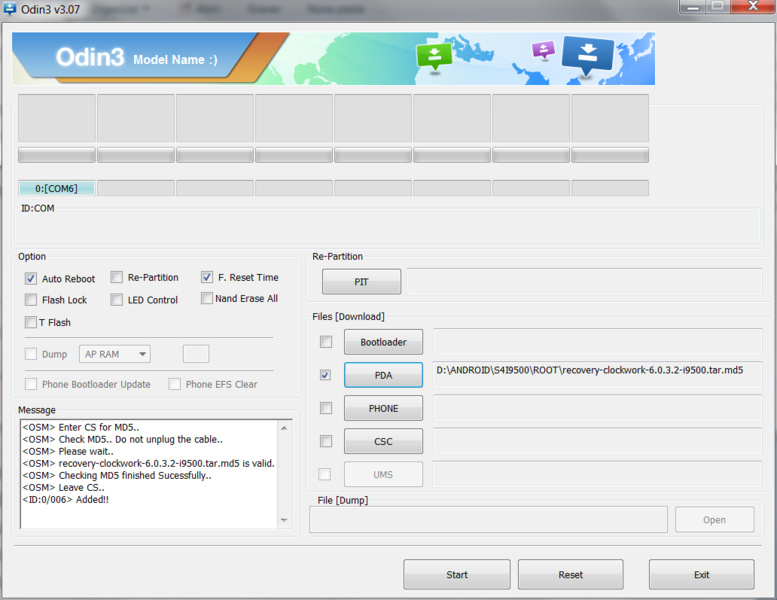Image resolution: width=777 pixels, height=600 pixels.
Task: Click the "Please wait.." log line
Action: pyautogui.click(x=68, y=451)
